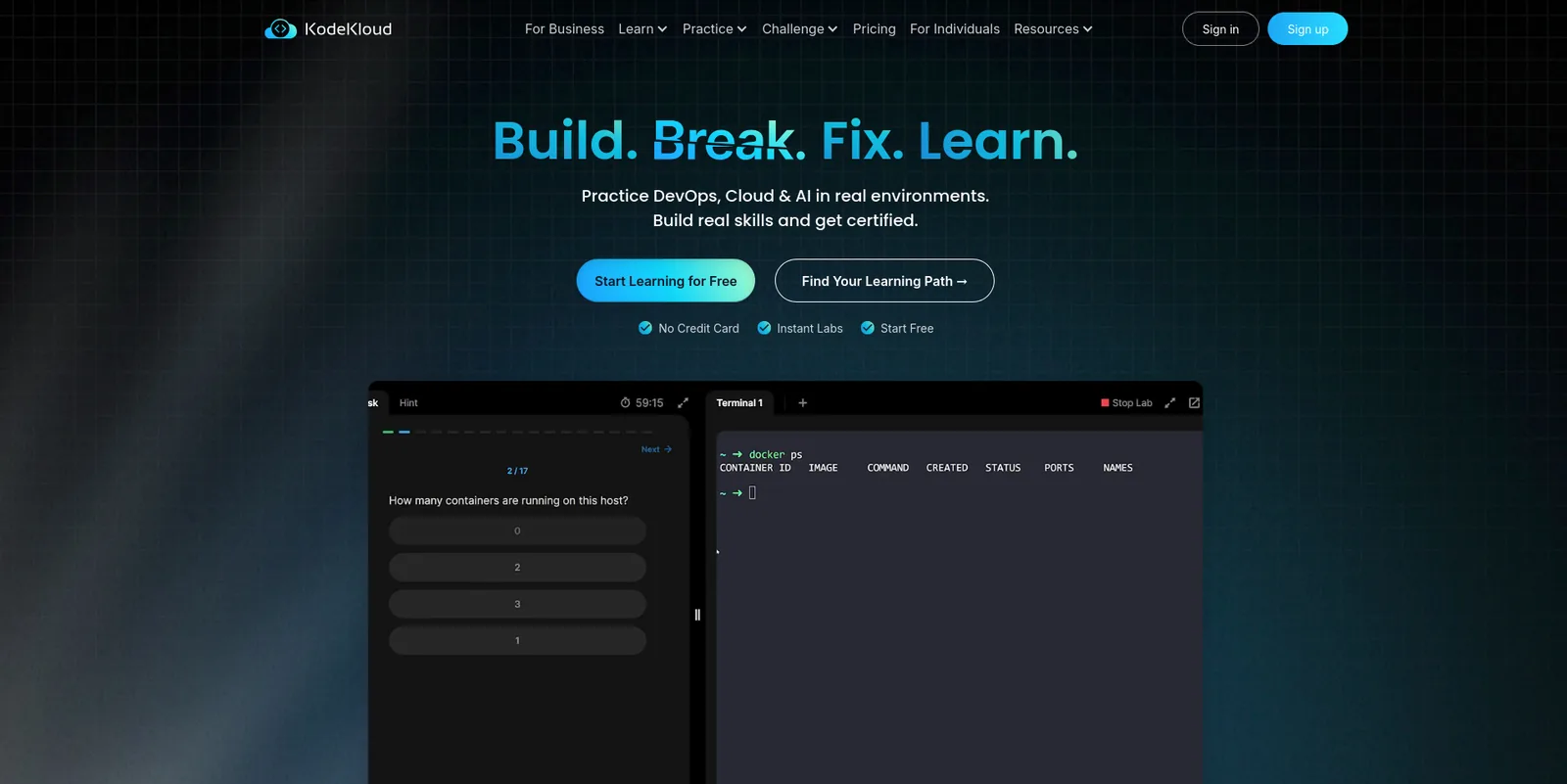Click the 2 / 17 question counter
This screenshot has width=1567, height=784.
click(x=517, y=471)
